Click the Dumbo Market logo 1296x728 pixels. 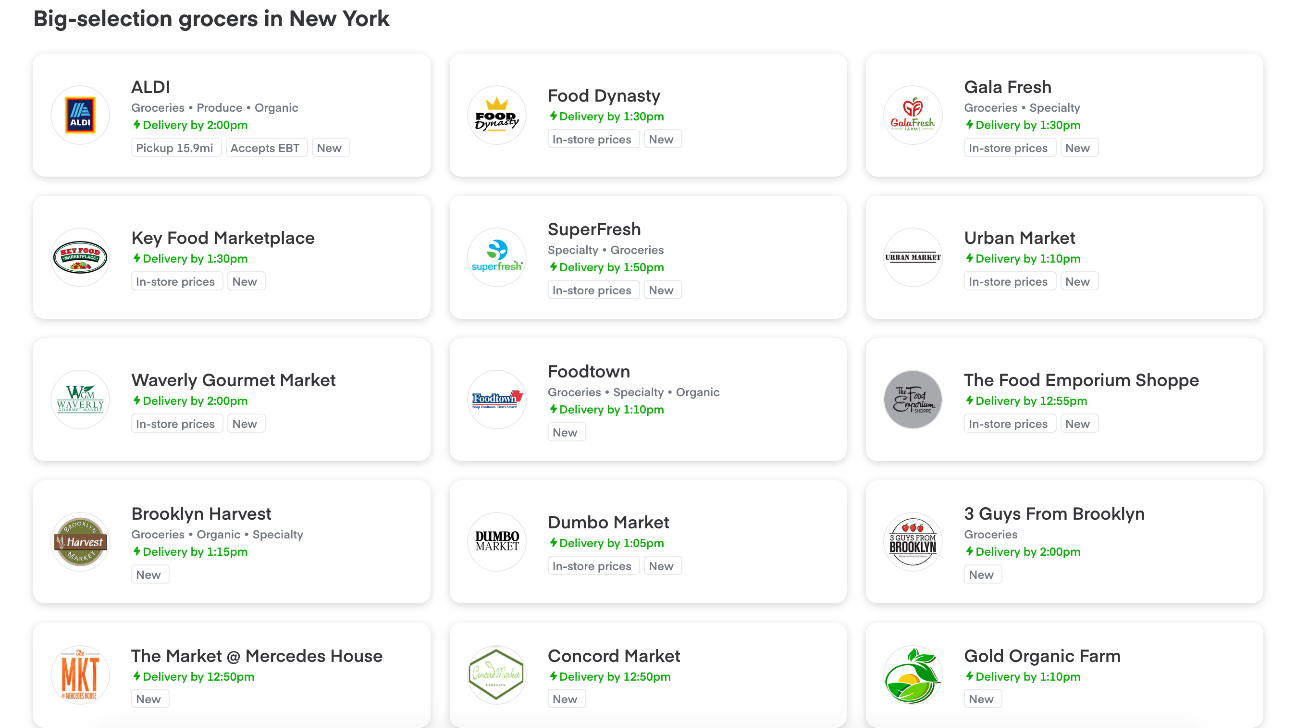497,541
